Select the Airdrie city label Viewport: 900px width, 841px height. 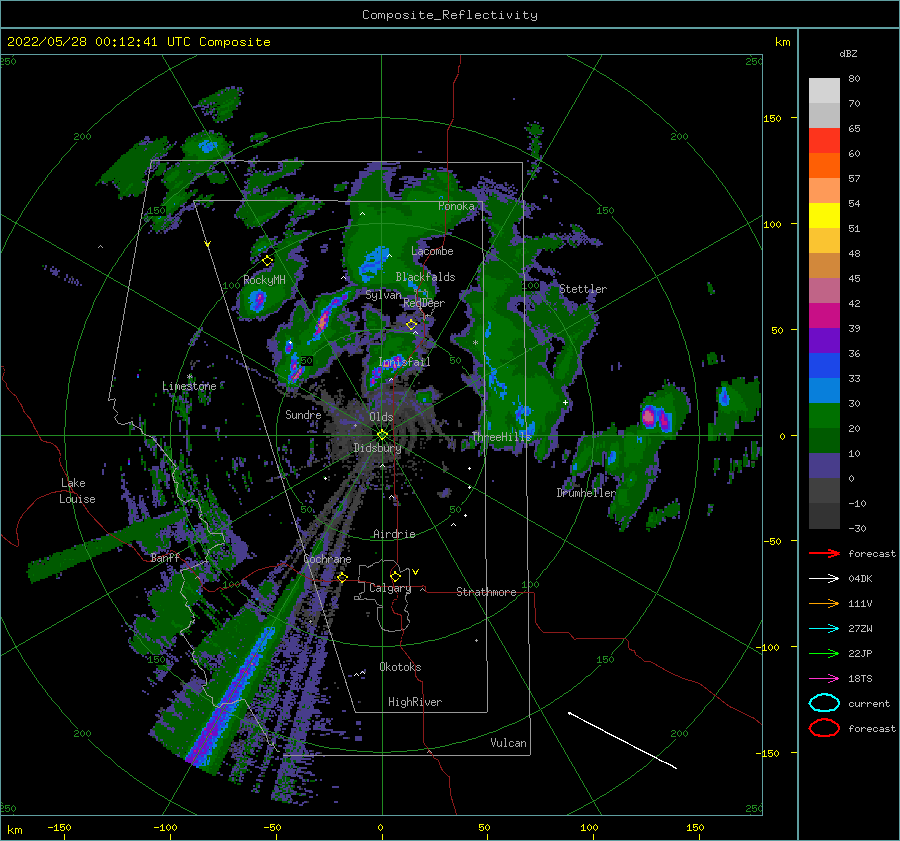coord(394,534)
